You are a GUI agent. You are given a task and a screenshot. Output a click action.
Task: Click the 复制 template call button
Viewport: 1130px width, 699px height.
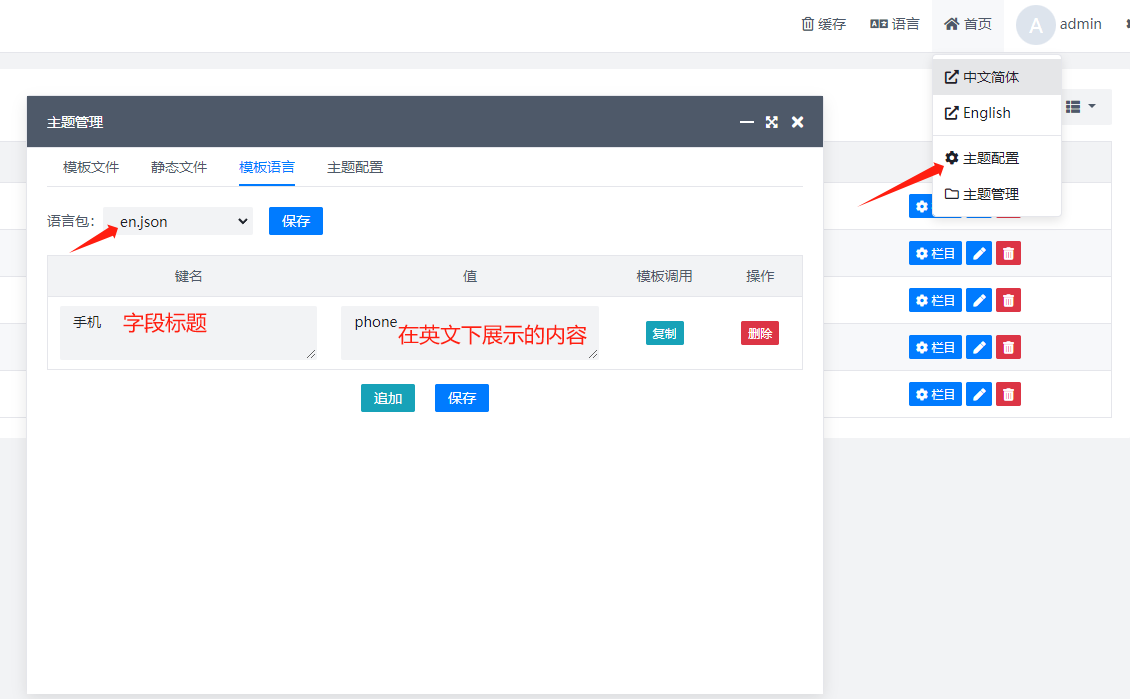[664, 333]
